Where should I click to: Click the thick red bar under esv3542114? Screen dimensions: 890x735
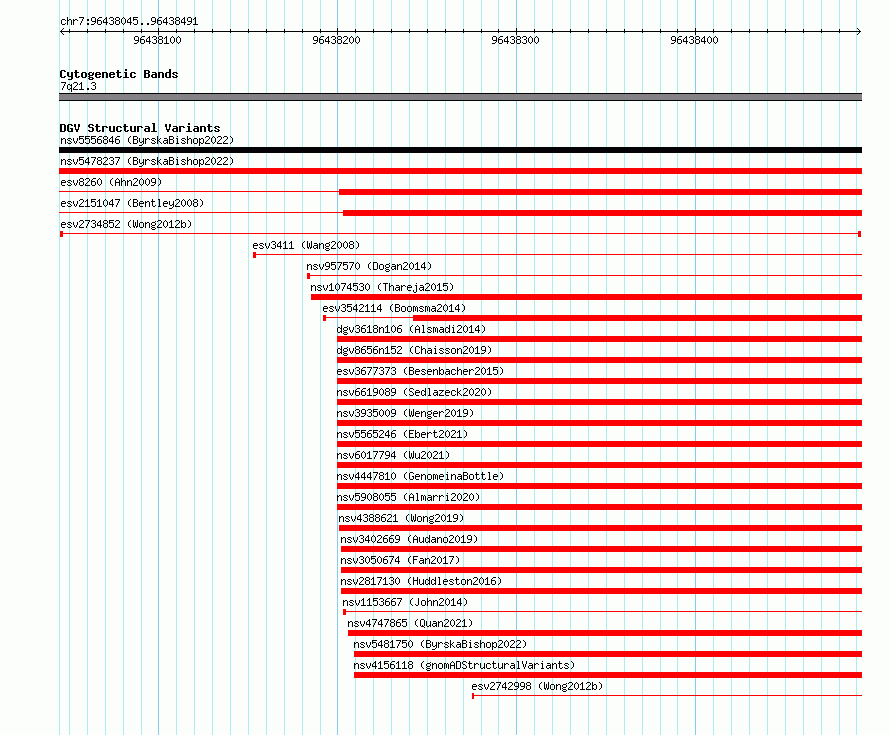point(637,318)
